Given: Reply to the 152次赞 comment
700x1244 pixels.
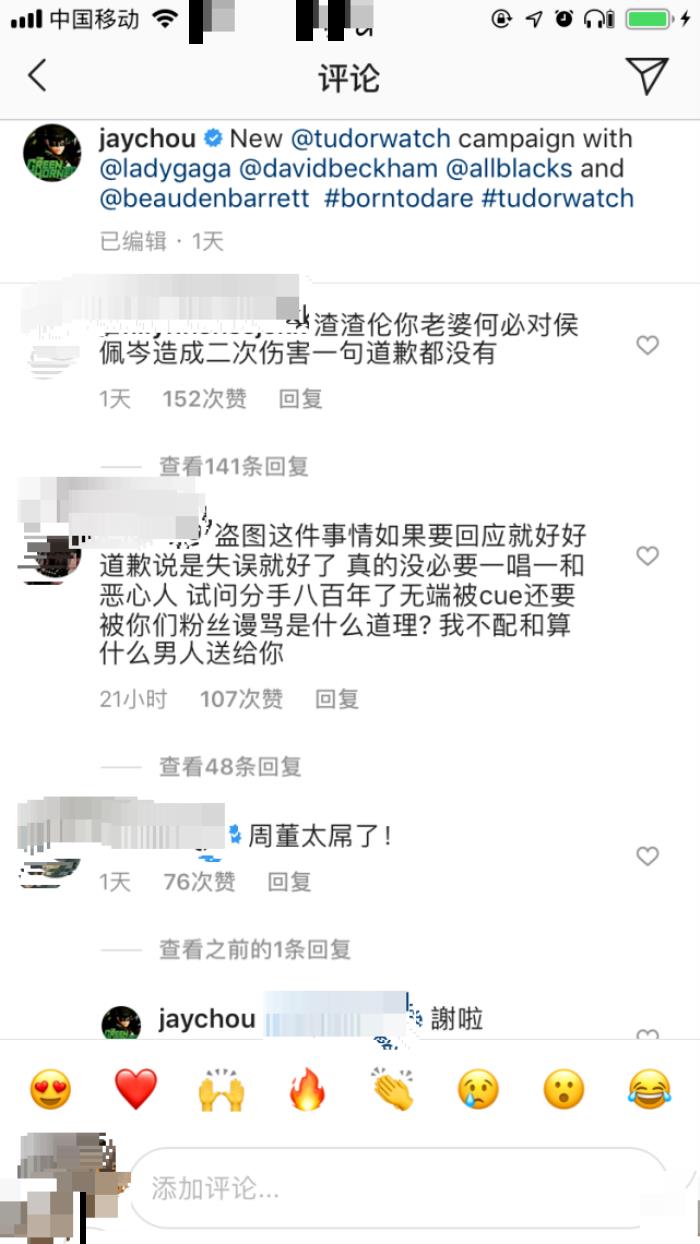Looking at the screenshot, I should click(x=300, y=399).
